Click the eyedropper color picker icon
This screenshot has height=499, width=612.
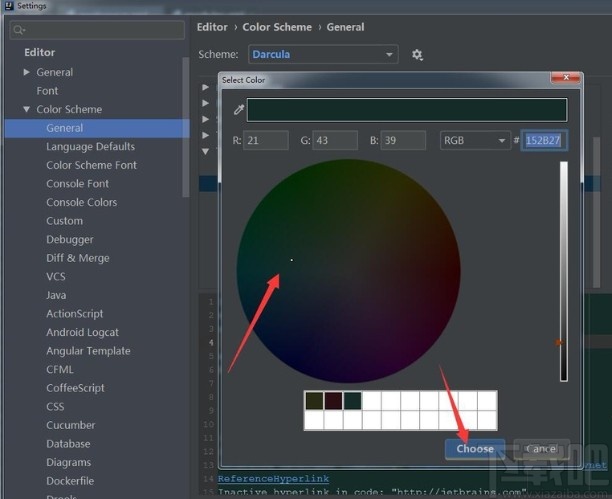click(x=238, y=110)
